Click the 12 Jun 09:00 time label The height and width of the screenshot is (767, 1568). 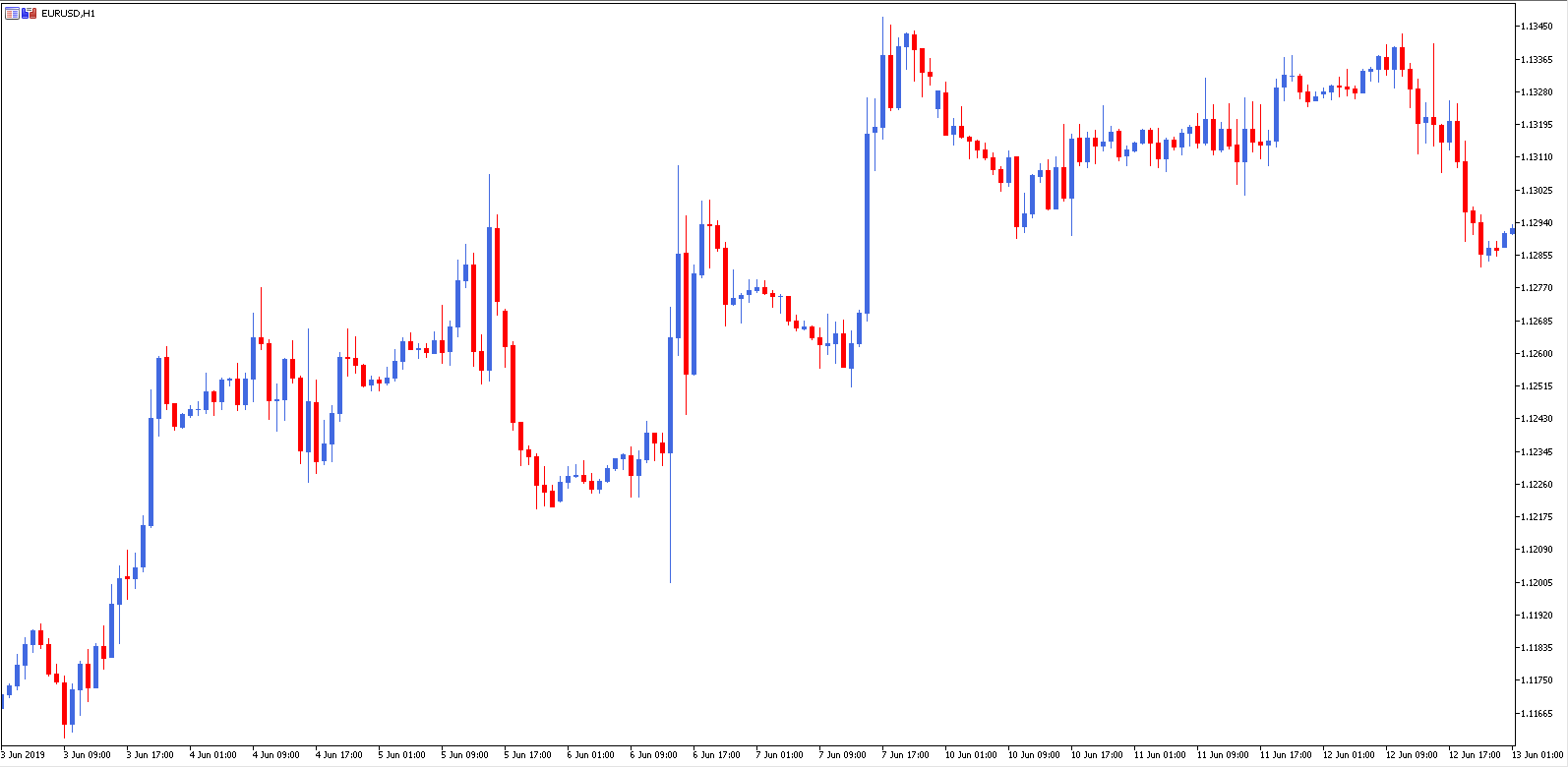point(1411,755)
